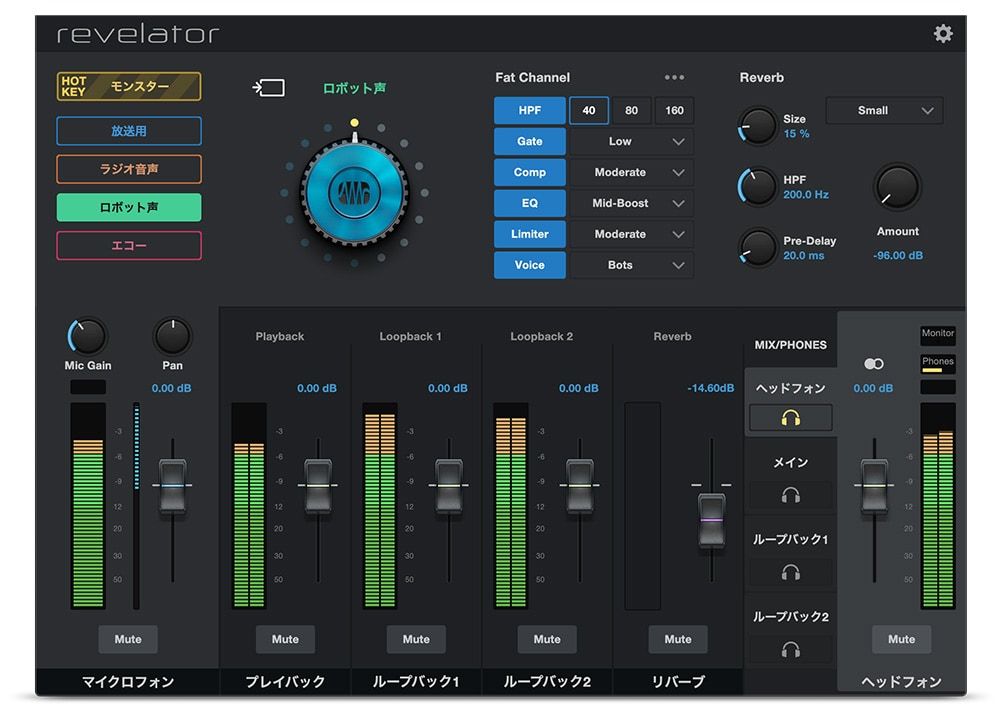Open the Comp Moderate dropdown
Screen dimensions: 1000x714
[x=631, y=172]
